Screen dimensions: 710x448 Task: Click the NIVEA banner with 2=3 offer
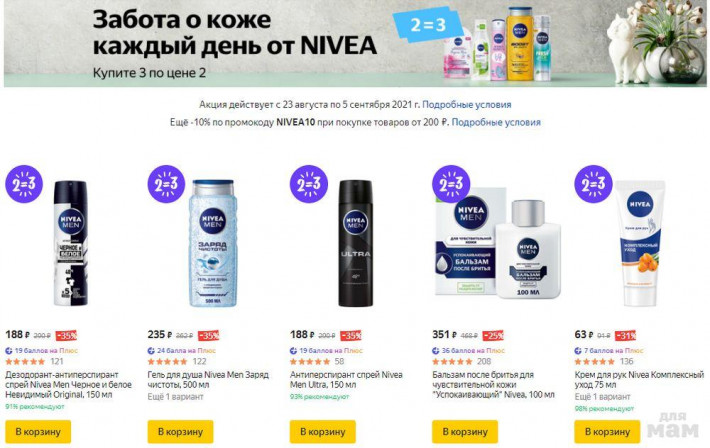coord(355,43)
